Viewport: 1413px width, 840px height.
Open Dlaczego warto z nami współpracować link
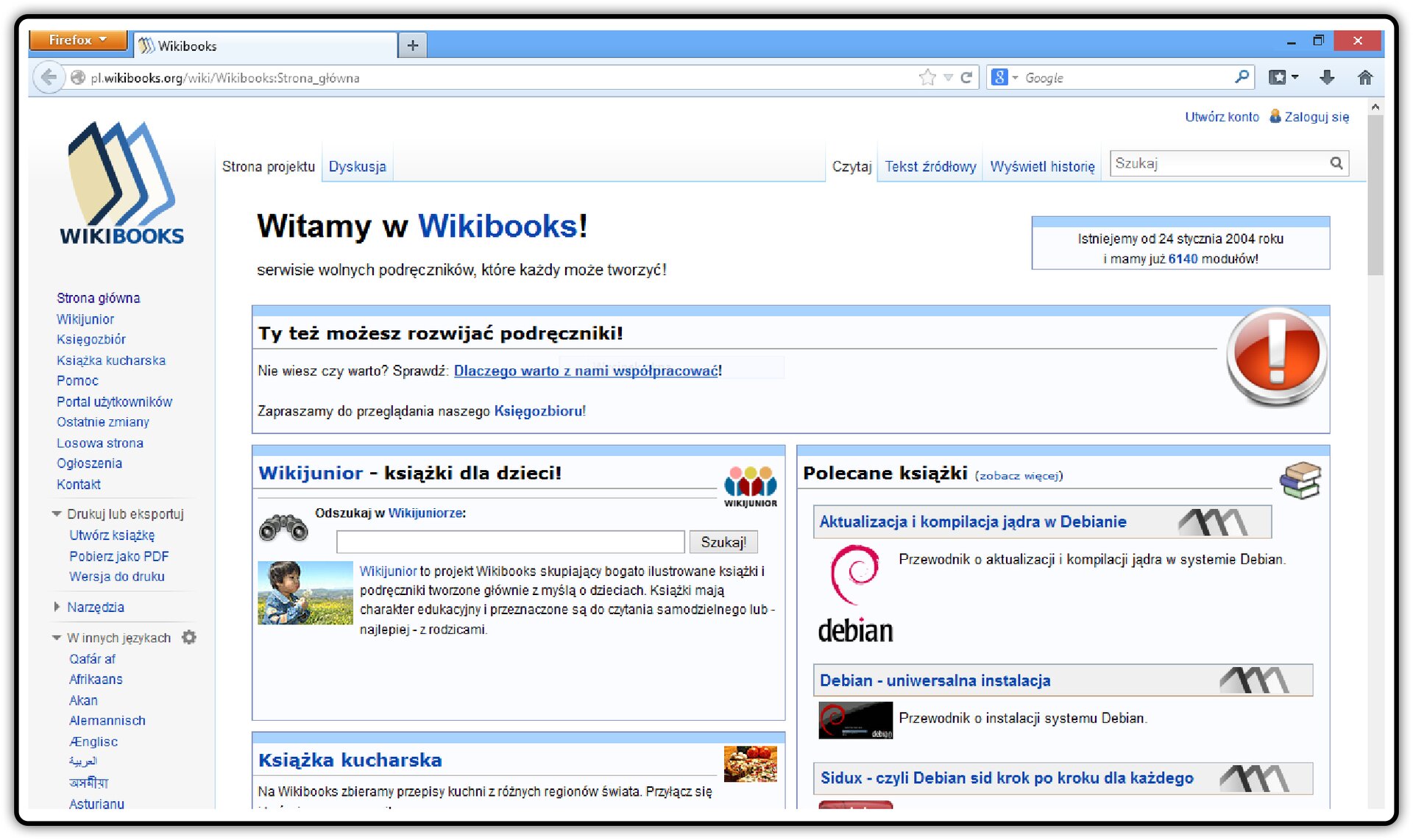[586, 371]
